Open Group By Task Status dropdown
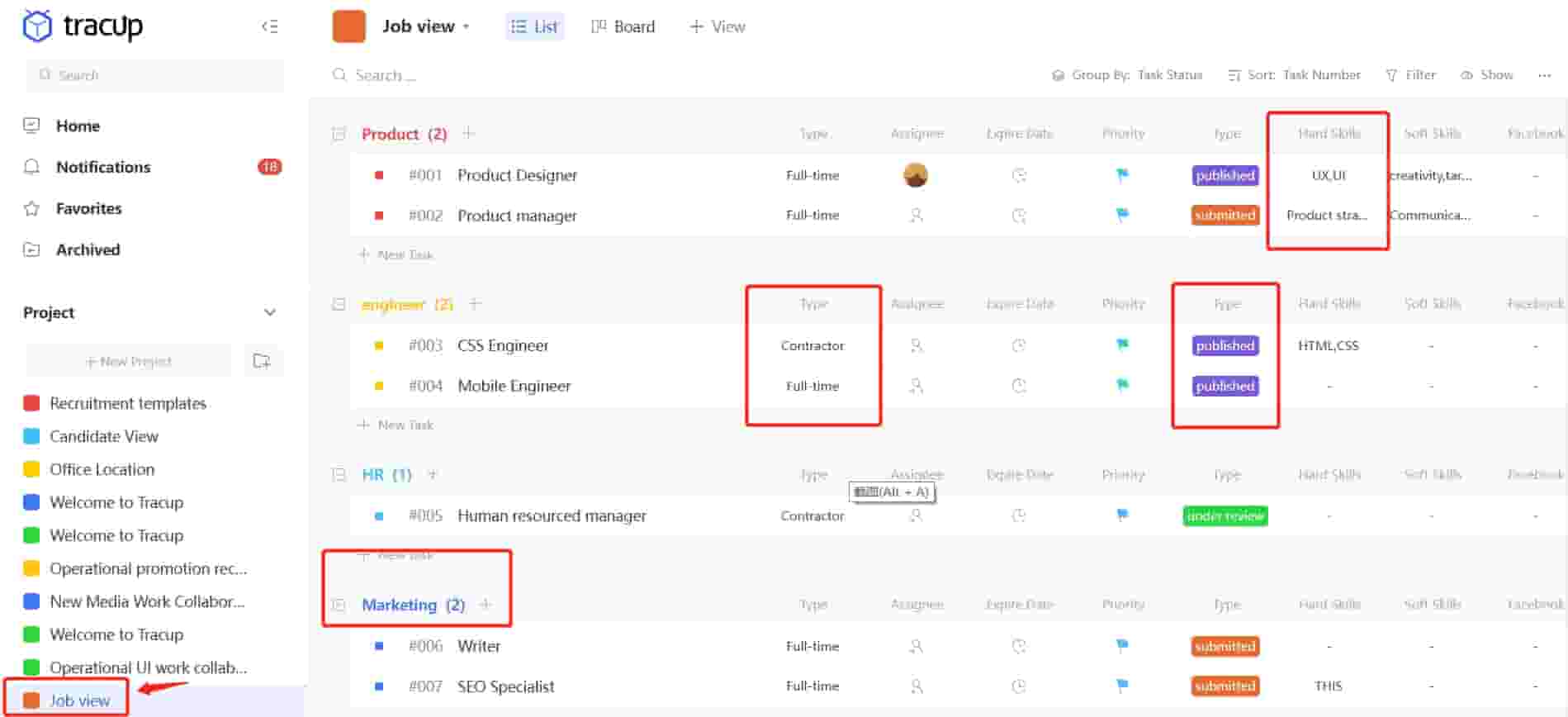The height and width of the screenshot is (717, 1568). [x=1127, y=75]
